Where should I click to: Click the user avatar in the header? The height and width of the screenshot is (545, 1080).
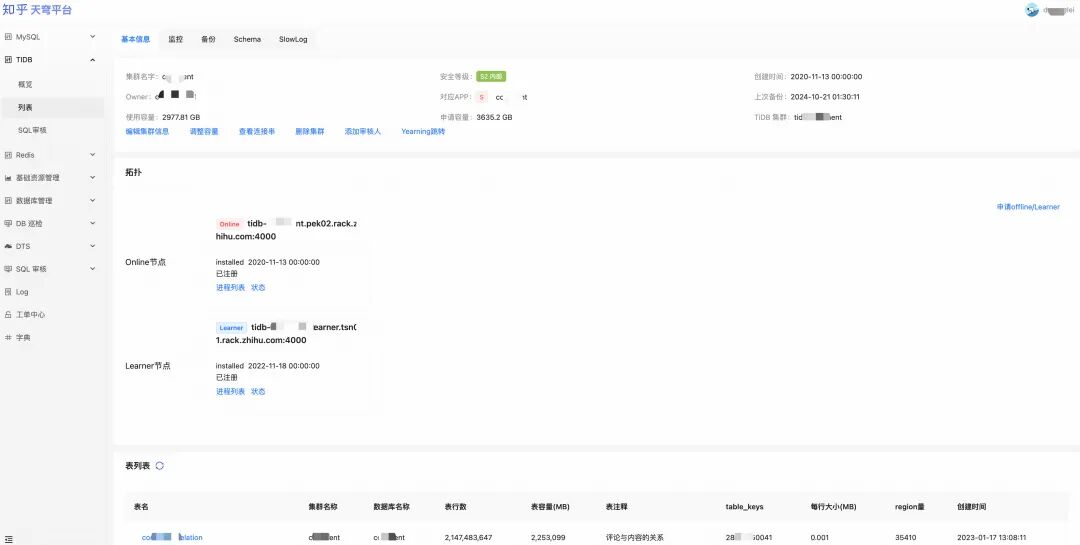[x=1032, y=10]
